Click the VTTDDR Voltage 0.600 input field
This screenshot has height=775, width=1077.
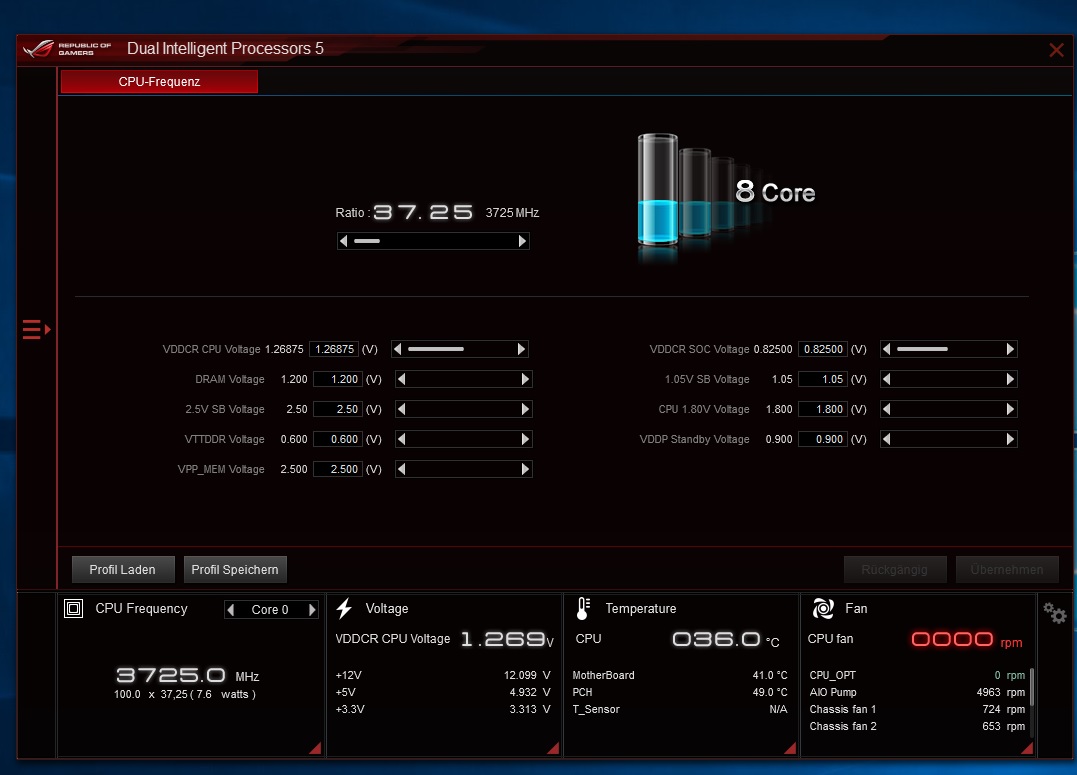[338, 439]
